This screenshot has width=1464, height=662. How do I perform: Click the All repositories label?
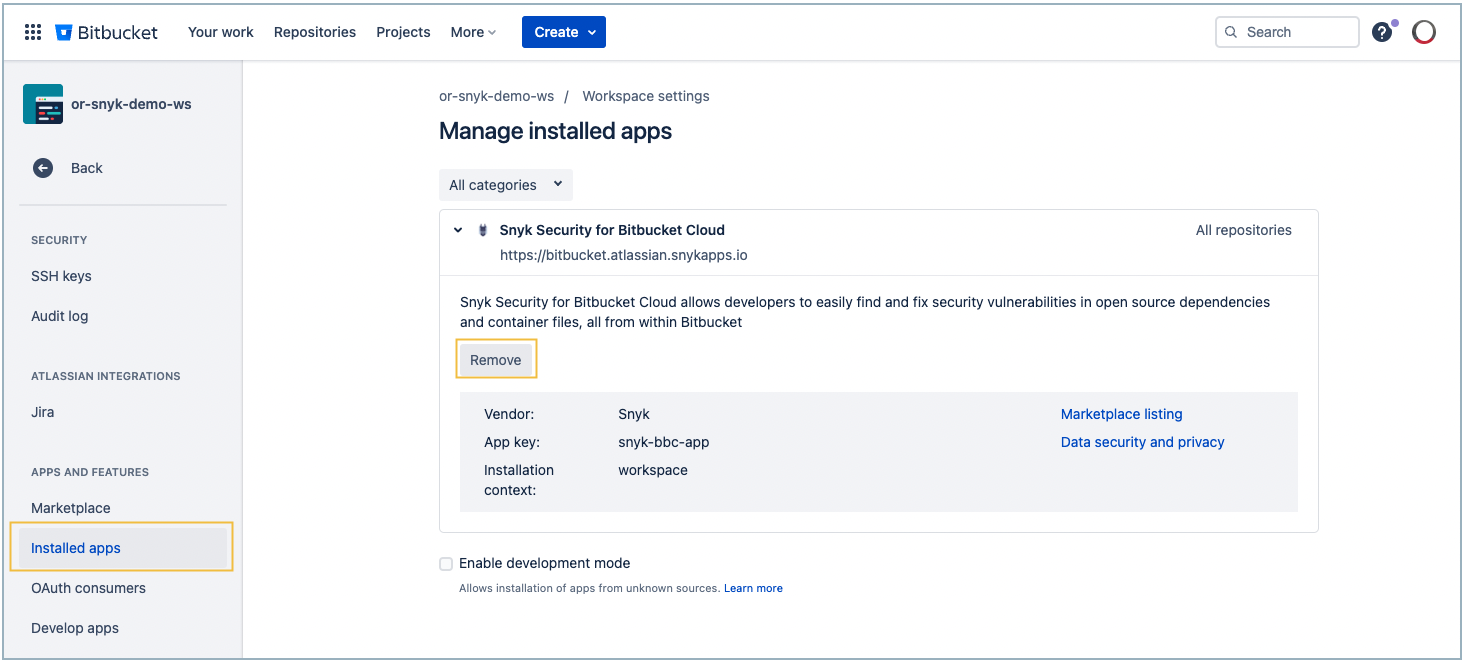click(1243, 230)
